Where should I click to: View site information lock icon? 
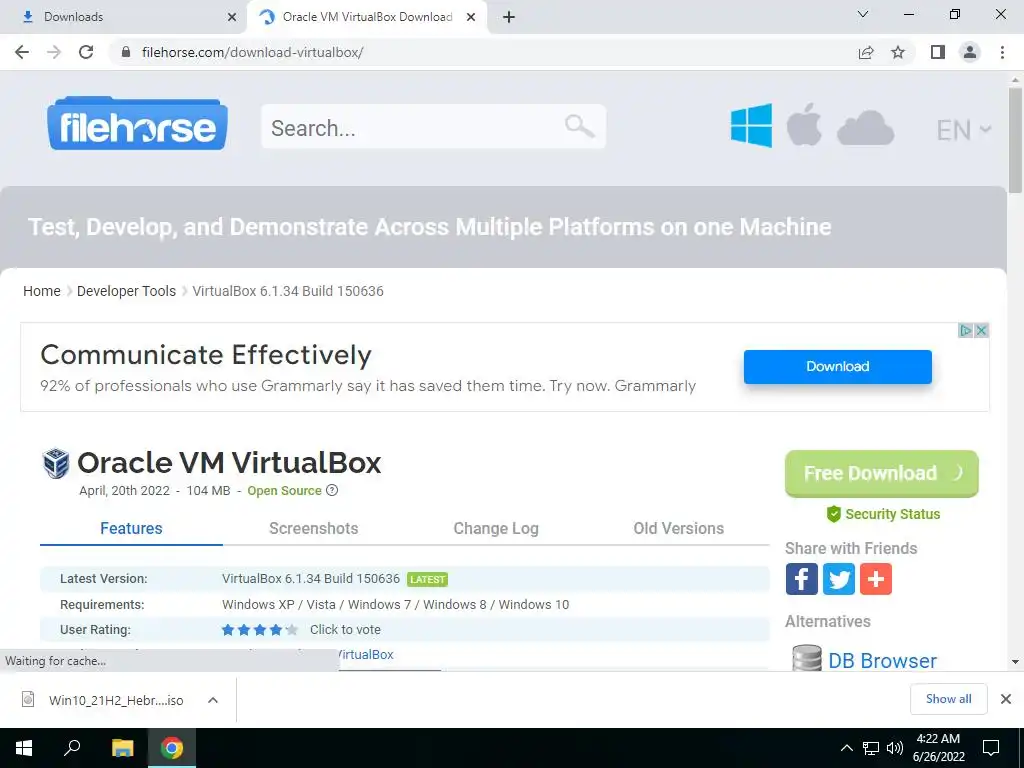coord(127,52)
